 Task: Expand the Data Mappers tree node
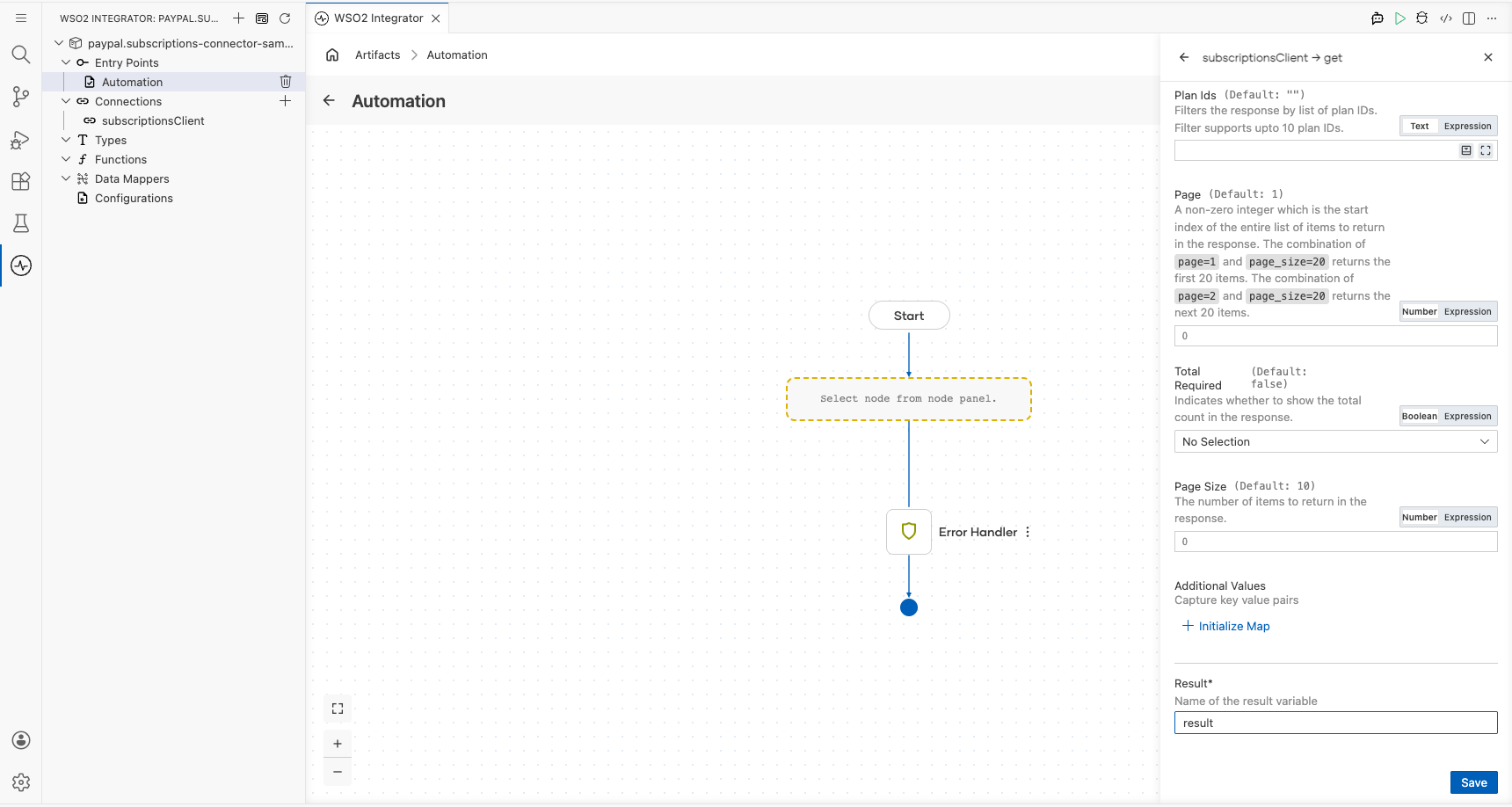pyautogui.click(x=66, y=178)
